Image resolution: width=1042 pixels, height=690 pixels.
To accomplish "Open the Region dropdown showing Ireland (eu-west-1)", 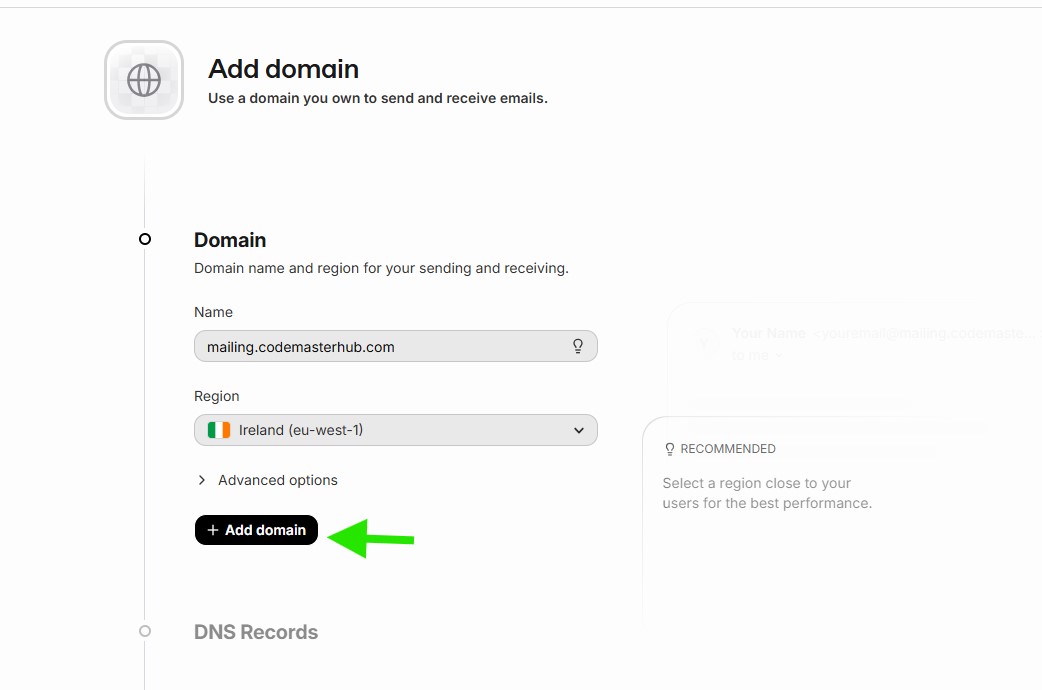I will click(x=395, y=430).
